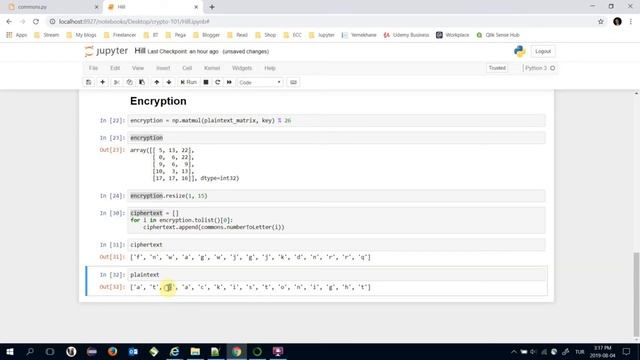
Task: Click the encryption.resize code cell
Action: point(336,196)
